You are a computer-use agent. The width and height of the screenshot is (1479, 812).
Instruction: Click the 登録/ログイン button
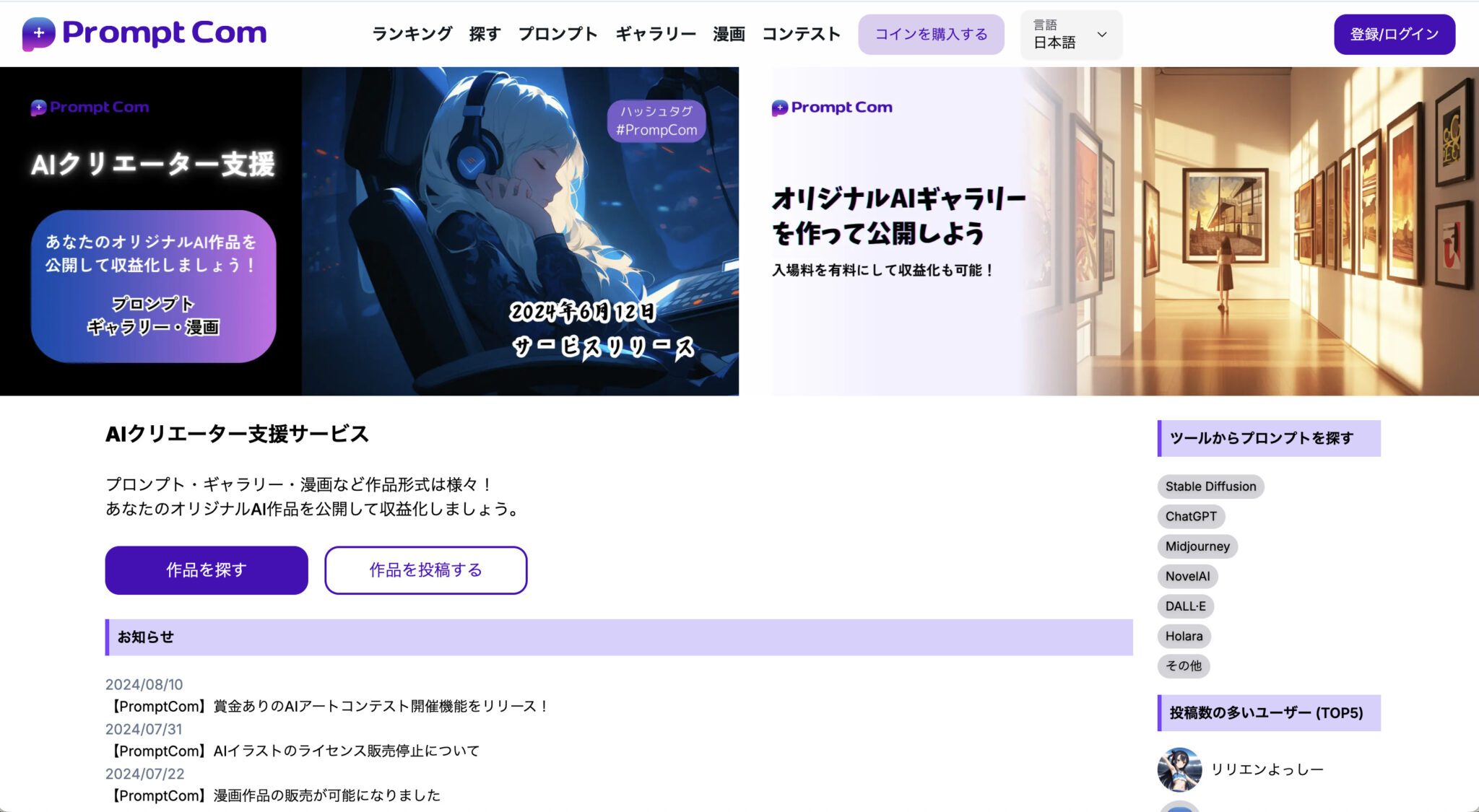[x=1394, y=33]
